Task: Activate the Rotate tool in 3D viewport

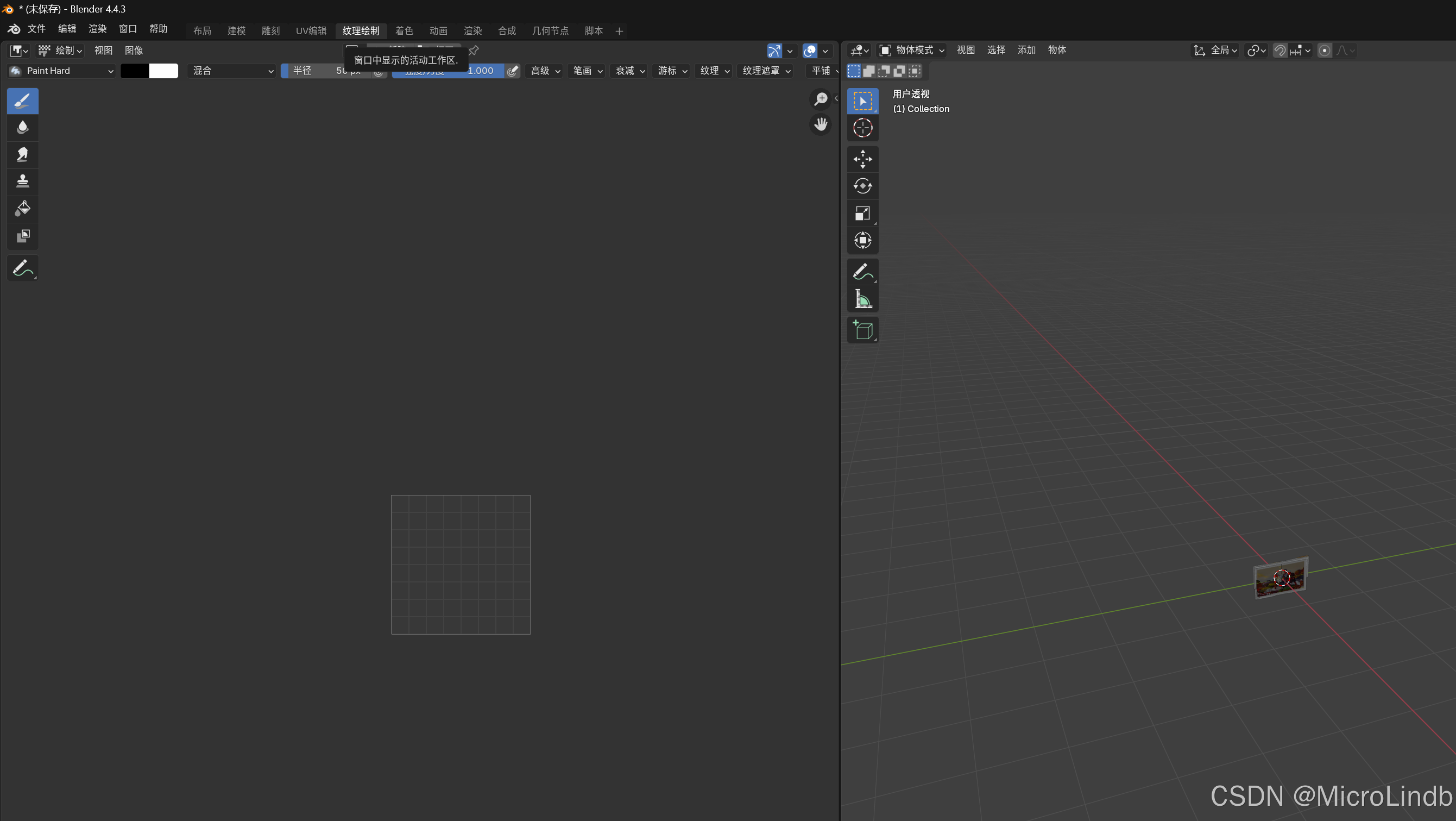Action: pyautogui.click(x=862, y=186)
